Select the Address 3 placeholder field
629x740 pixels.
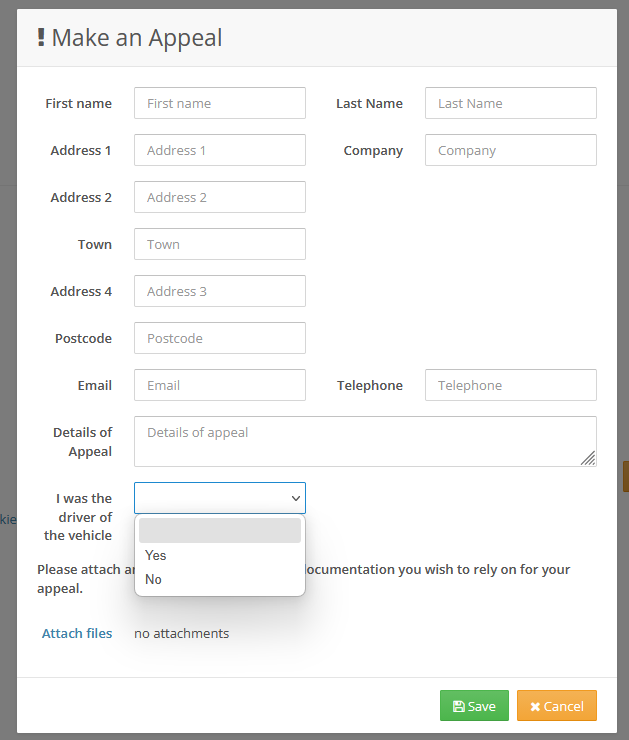click(220, 291)
